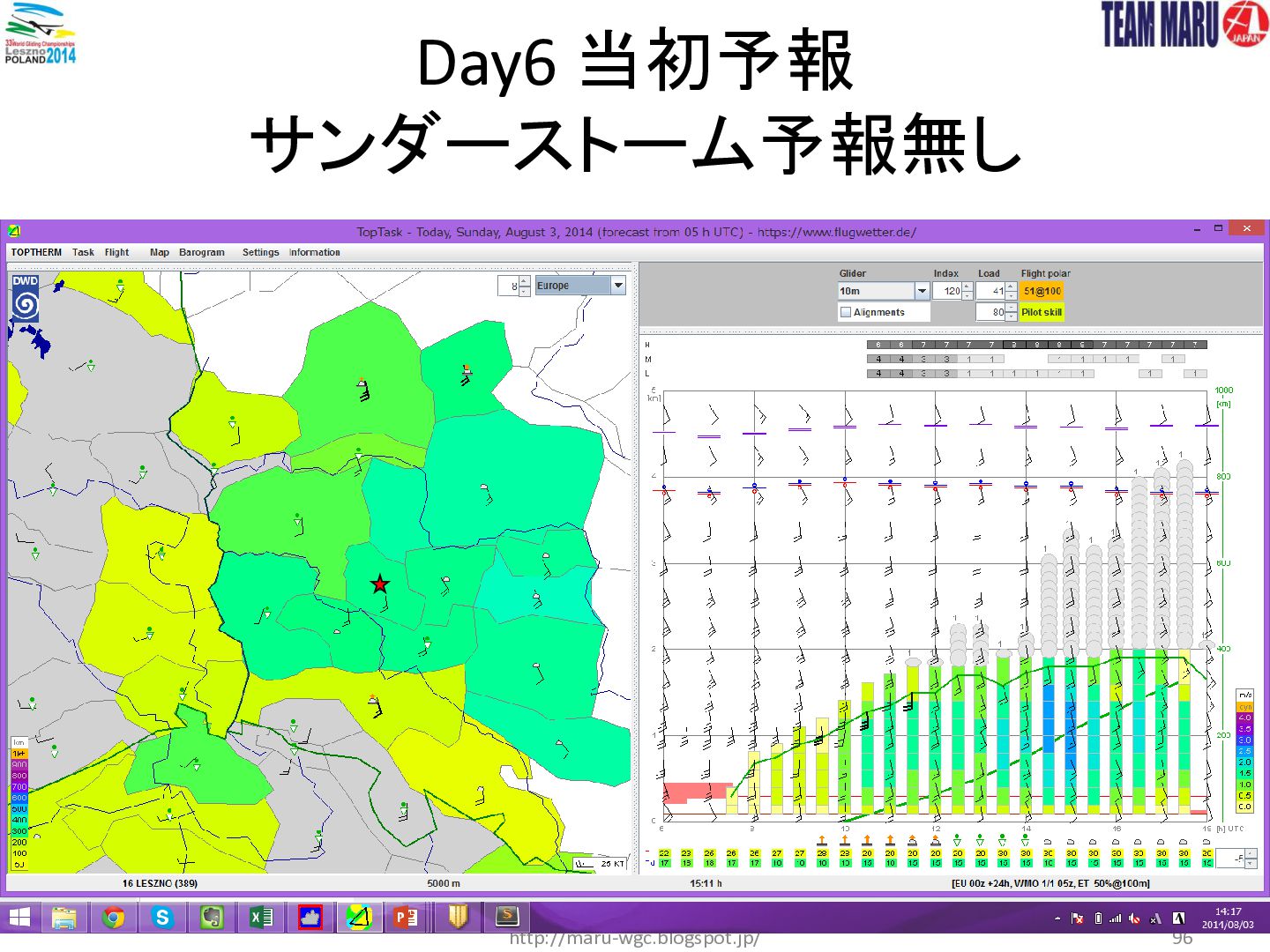Open the Windows Start button
The height and width of the screenshot is (952, 1270).
(19, 917)
